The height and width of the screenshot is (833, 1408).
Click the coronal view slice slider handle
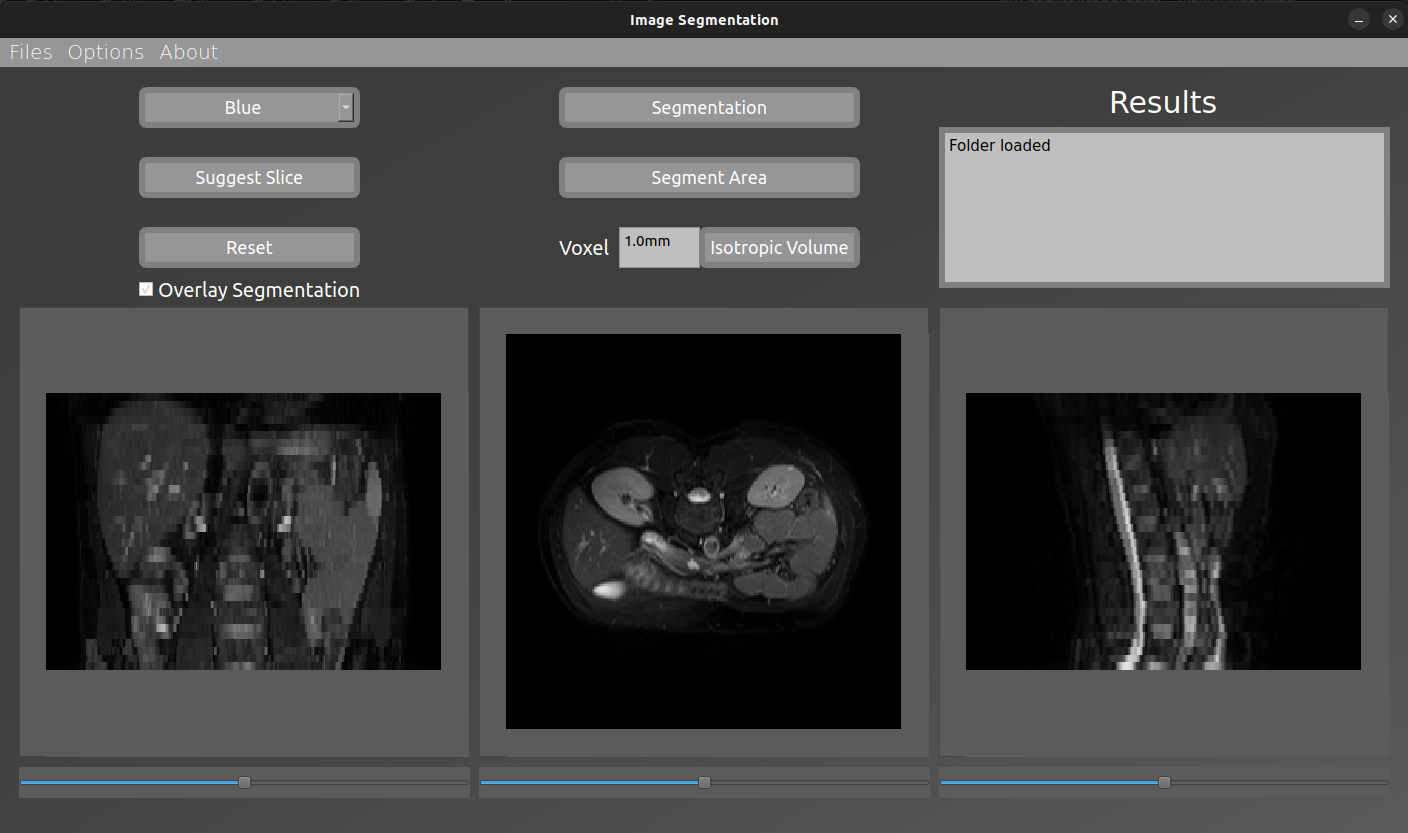point(244,783)
